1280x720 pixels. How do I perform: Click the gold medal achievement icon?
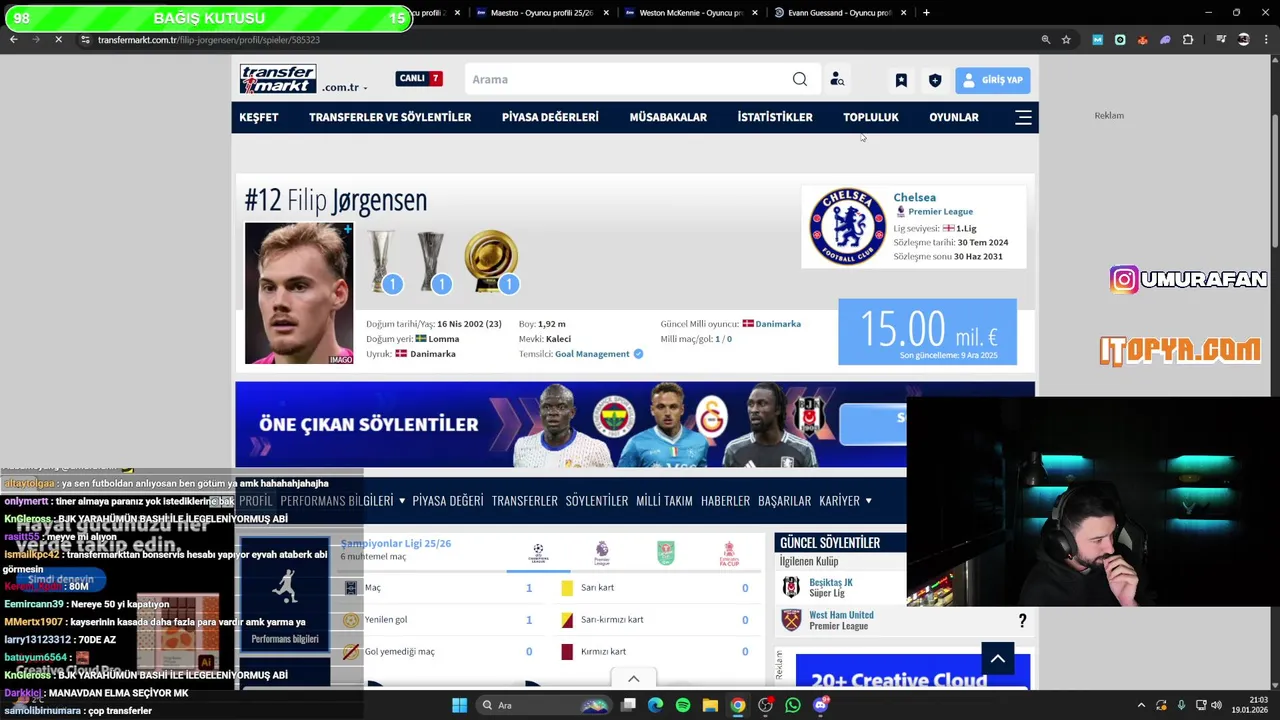[491, 261]
